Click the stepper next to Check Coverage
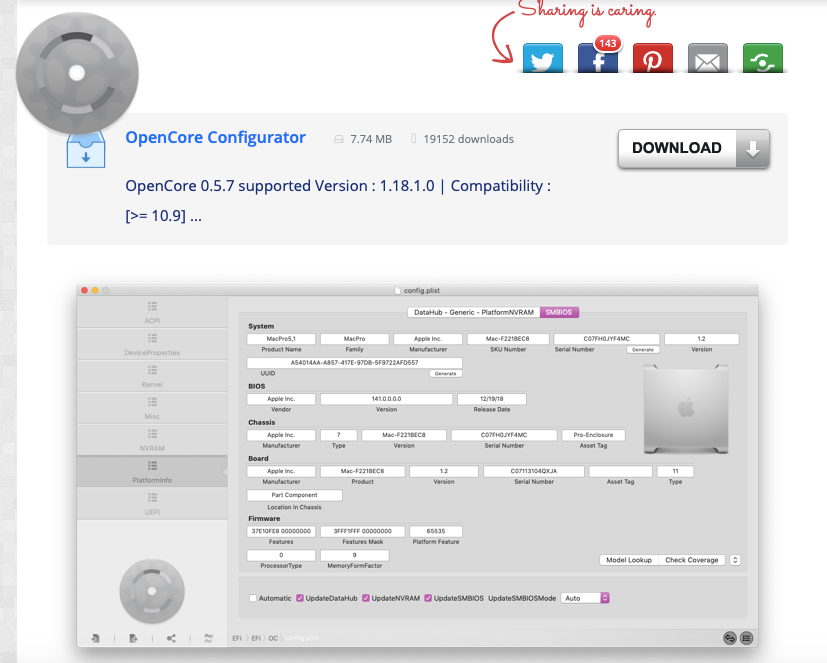 coord(735,560)
